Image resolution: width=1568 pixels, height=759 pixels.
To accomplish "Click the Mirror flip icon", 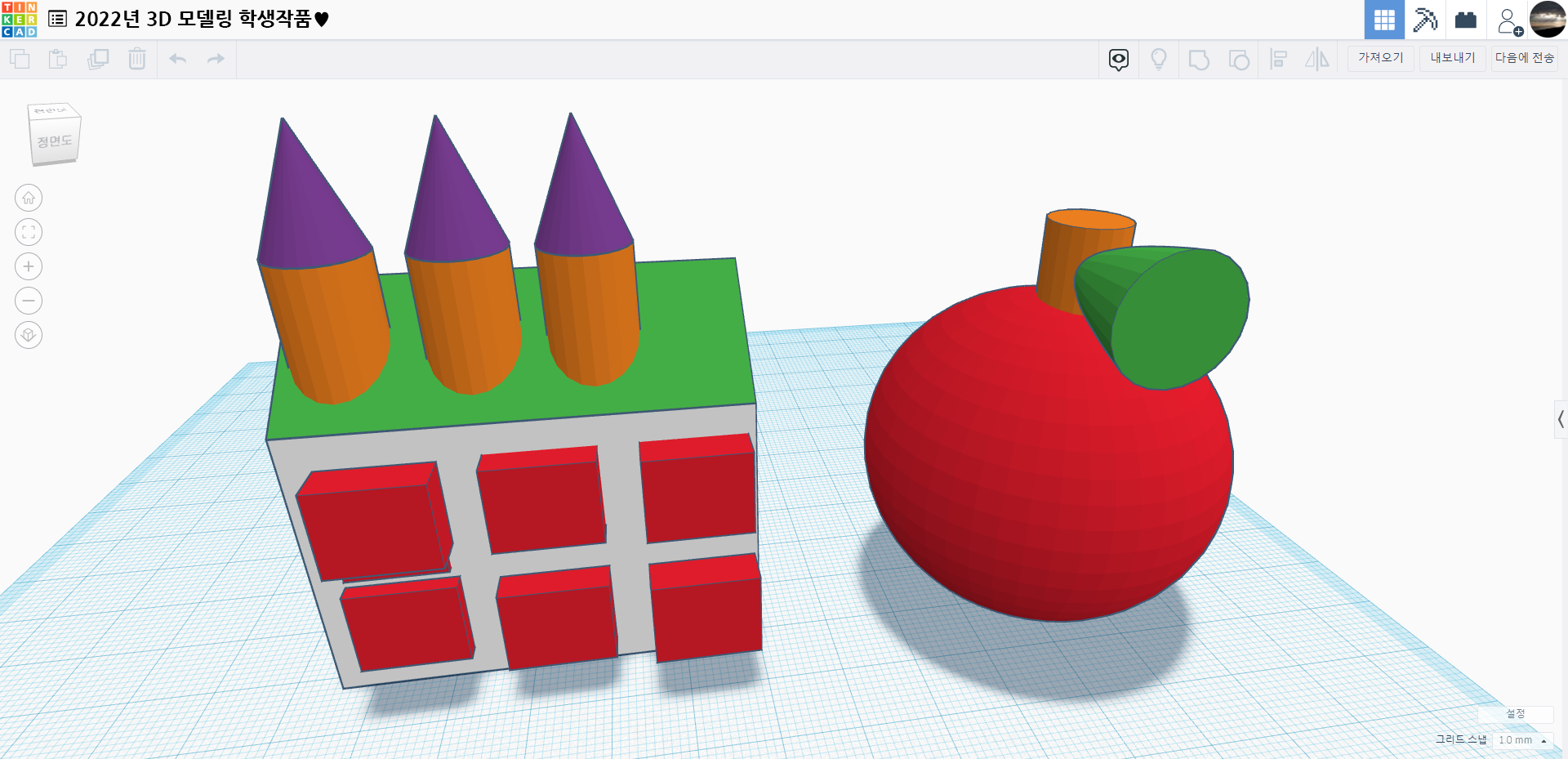I will tap(1317, 60).
